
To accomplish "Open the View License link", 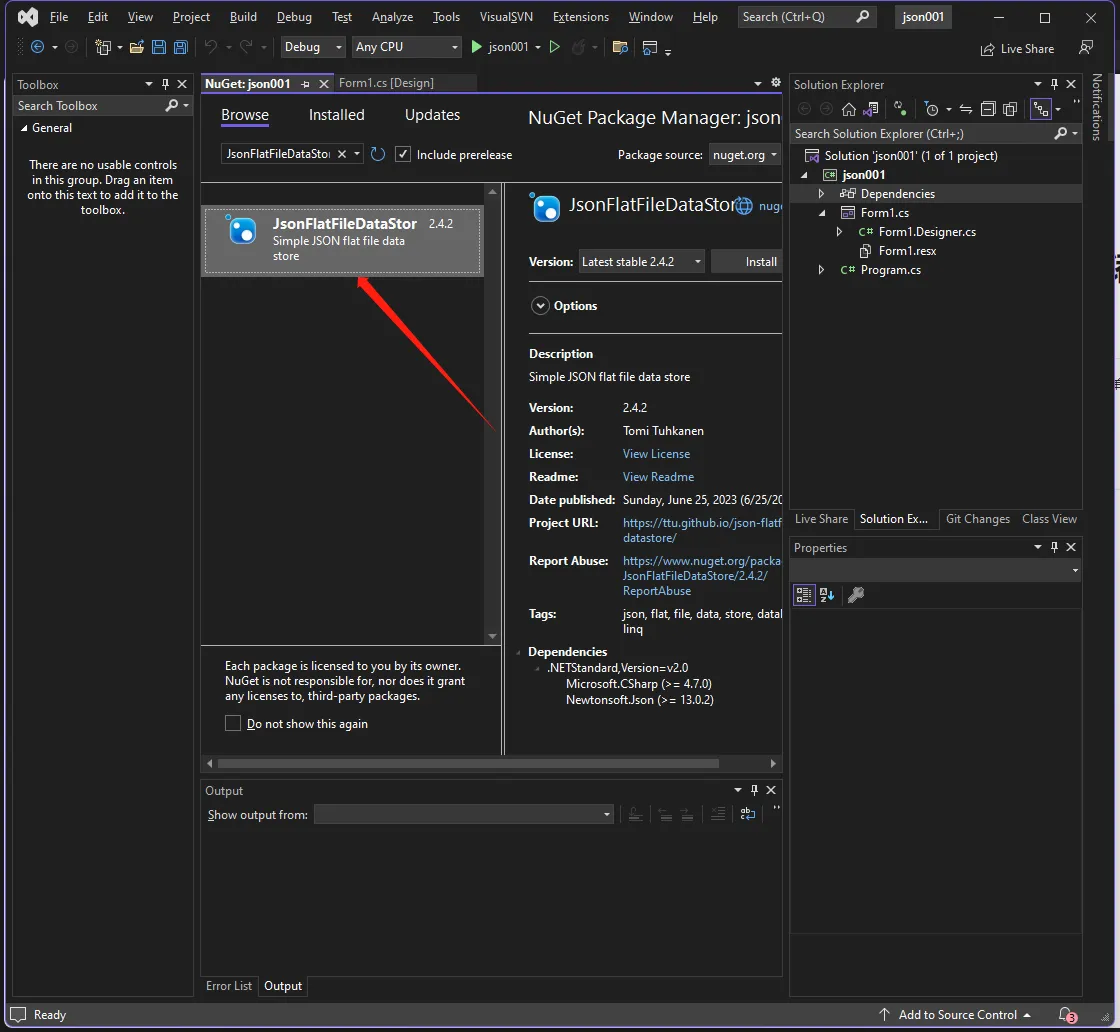I will click(x=656, y=454).
